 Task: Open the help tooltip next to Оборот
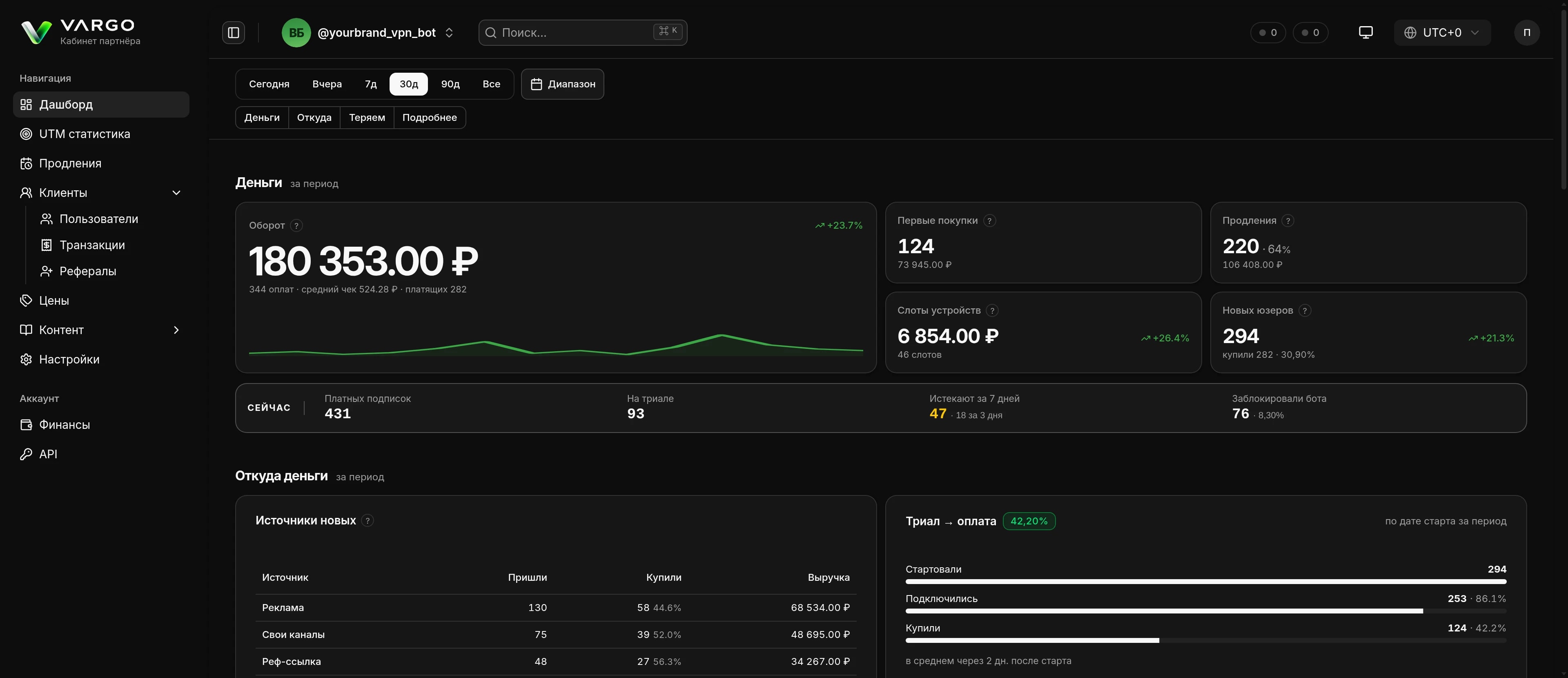[296, 226]
